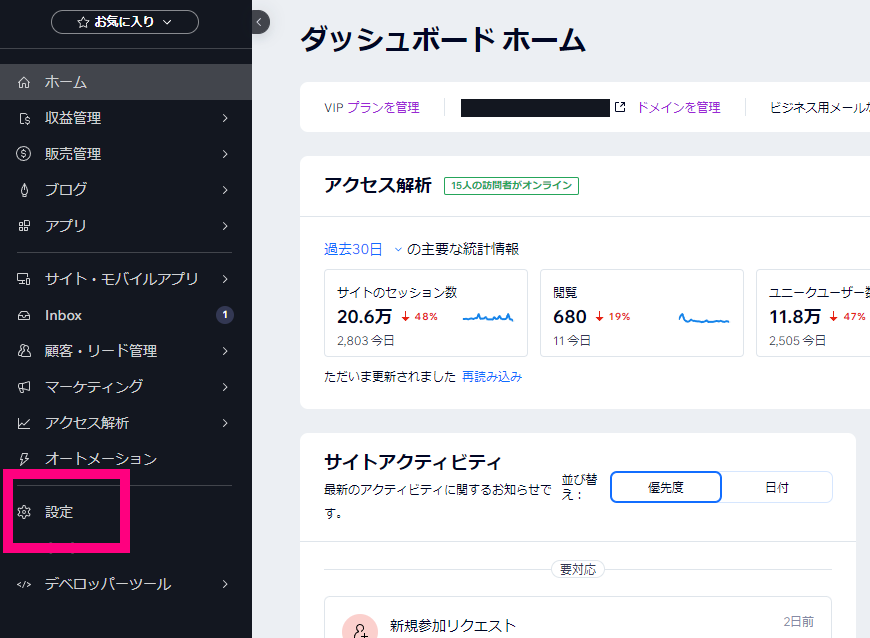The height and width of the screenshot is (638, 870).
Task: Click the 顧客・リード管理 people icon
Action: click(24, 351)
